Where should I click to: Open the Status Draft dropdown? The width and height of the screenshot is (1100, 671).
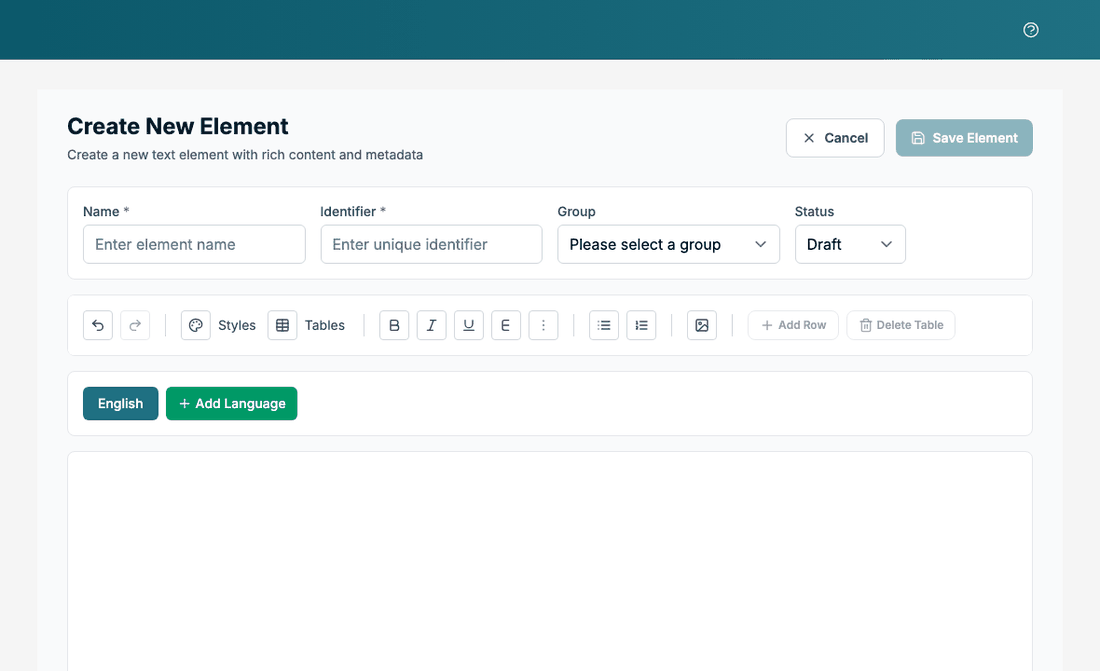click(850, 244)
